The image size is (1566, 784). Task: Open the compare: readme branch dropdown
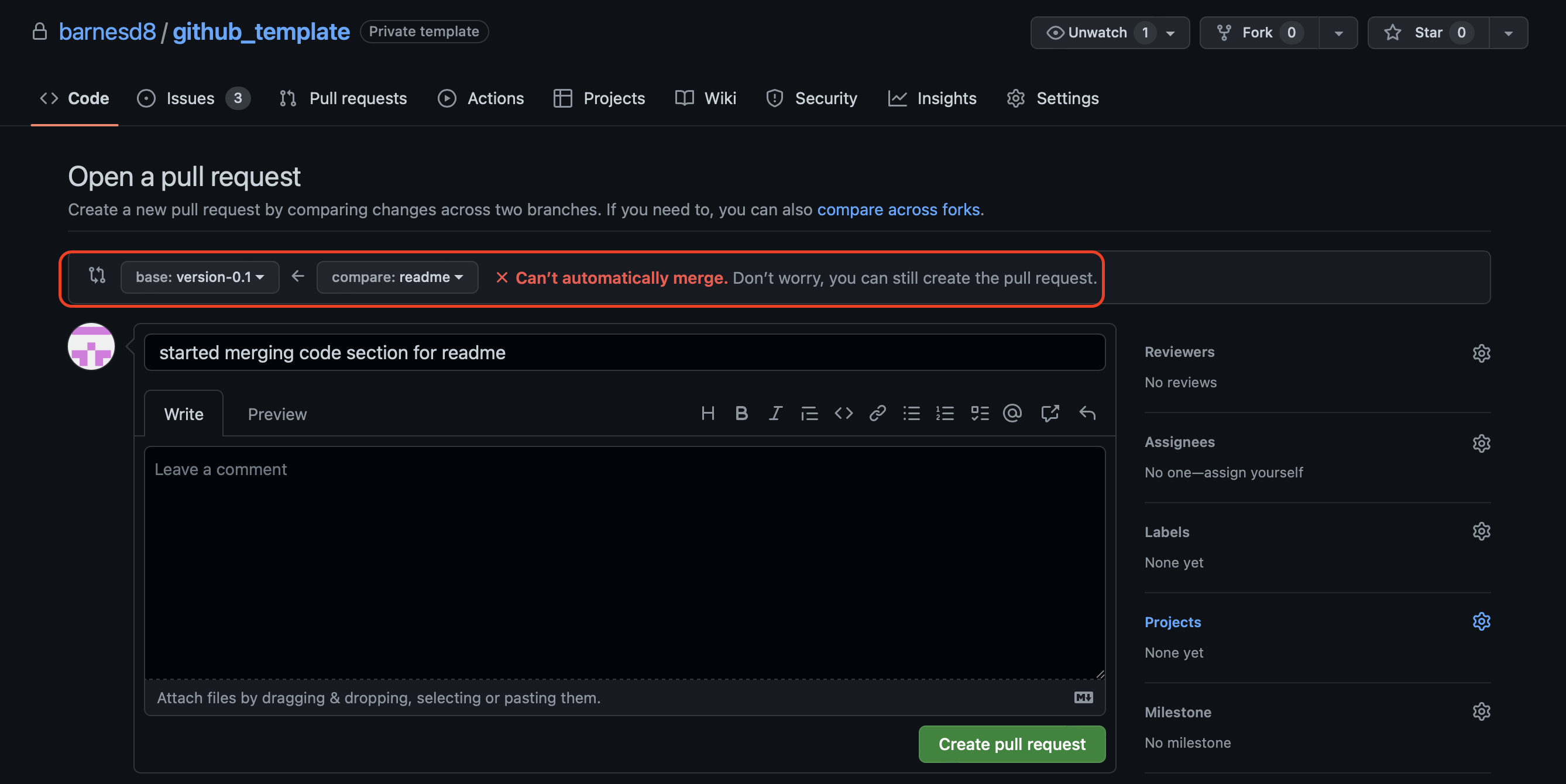pyautogui.click(x=397, y=277)
